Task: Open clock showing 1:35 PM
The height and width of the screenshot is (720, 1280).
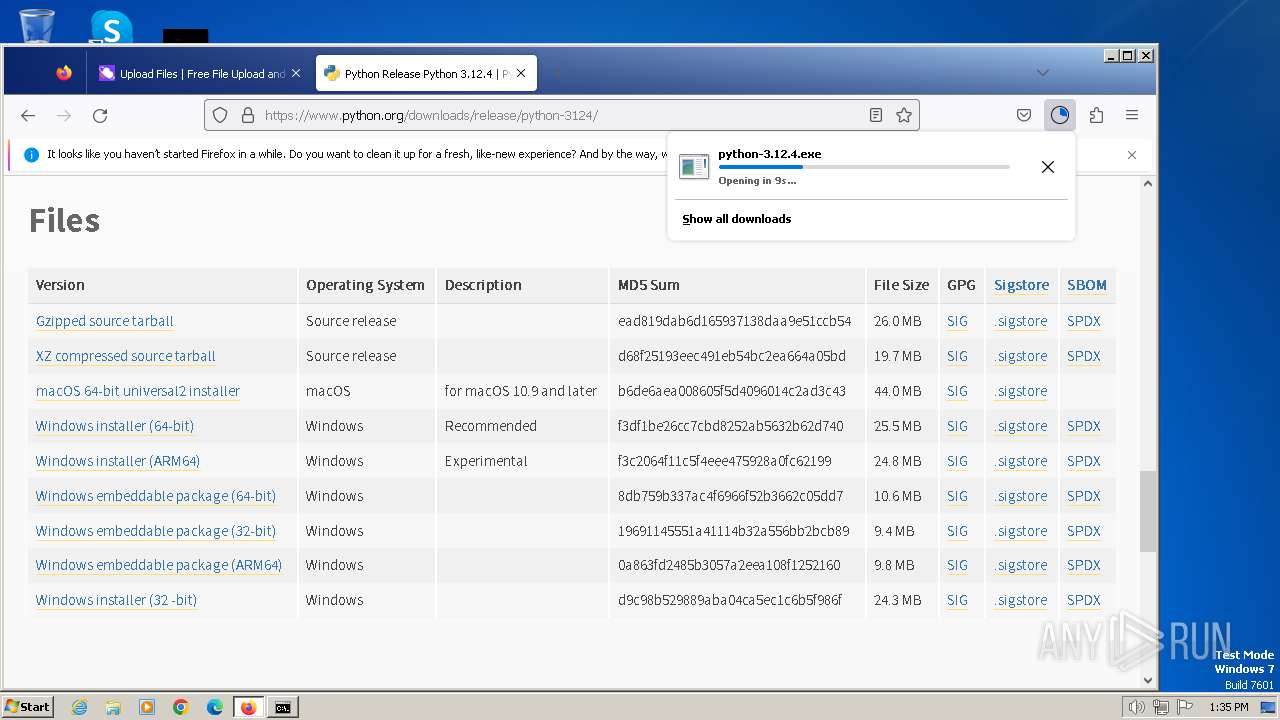Action: (x=1229, y=707)
